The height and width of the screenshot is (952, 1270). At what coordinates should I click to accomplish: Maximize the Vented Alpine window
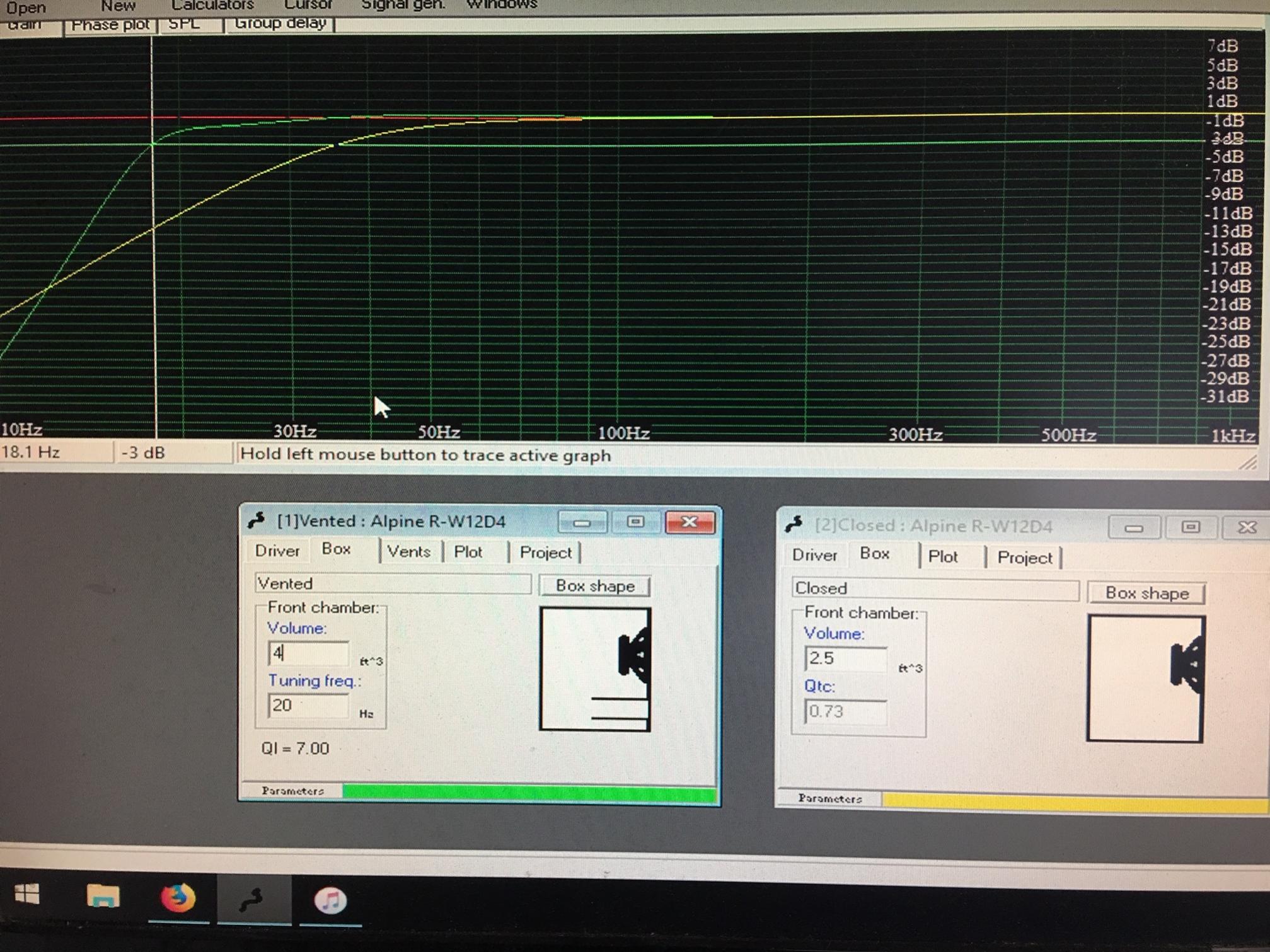click(x=635, y=522)
